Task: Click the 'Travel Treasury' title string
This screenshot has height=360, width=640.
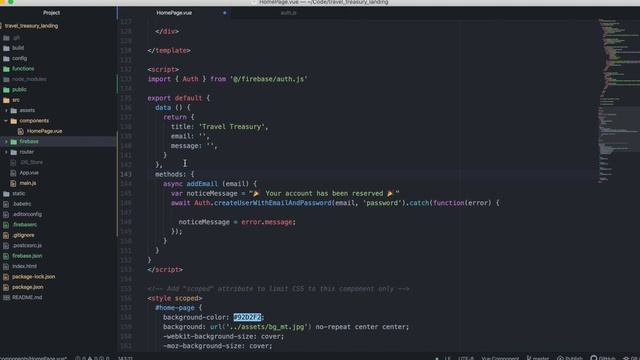Action: click(x=232, y=127)
